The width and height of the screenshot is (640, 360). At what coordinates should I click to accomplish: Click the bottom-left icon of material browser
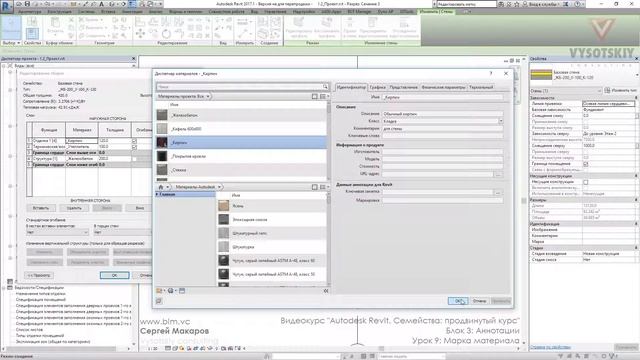tap(159, 301)
